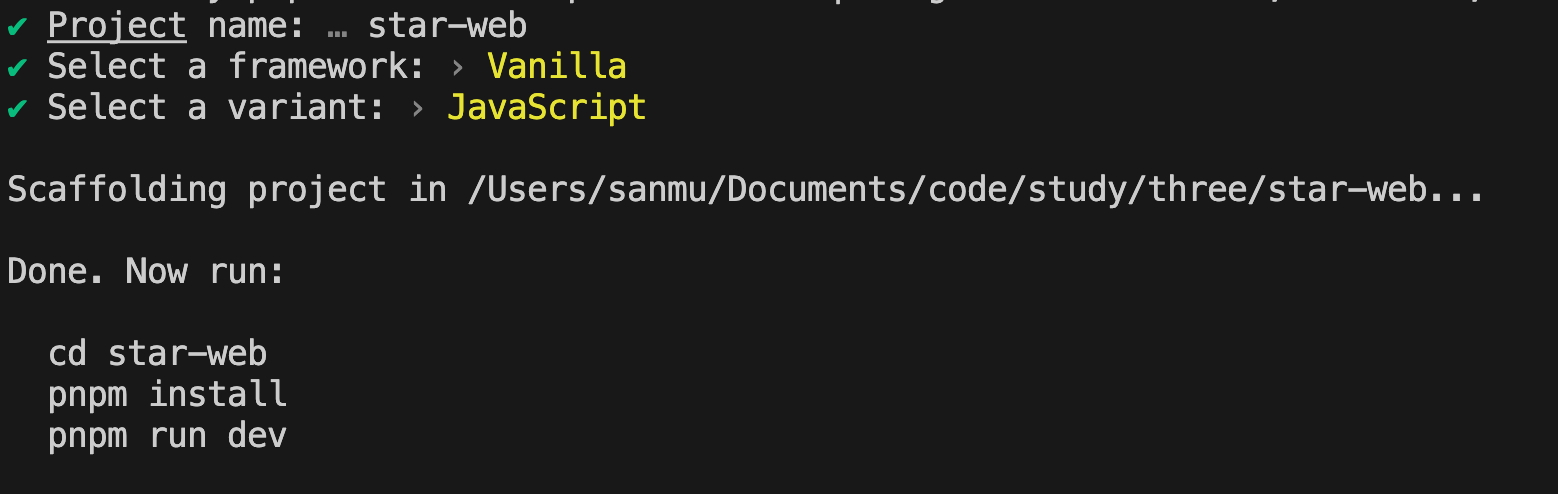Click the 'pnpm run dev' command line
Screen dimensions: 1558x494
168,435
